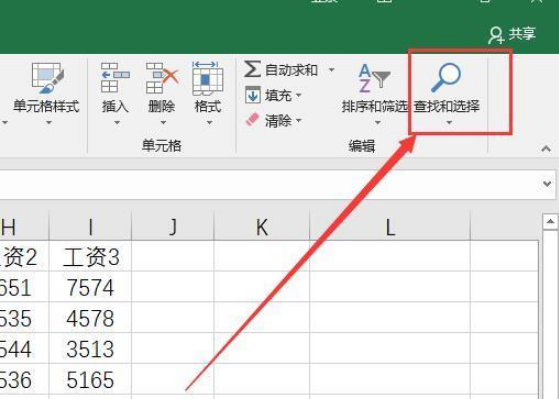This screenshot has height=399, width=559.
Task: Open the dropdown arrow next to 自动求和
Action: pos(331,70)
